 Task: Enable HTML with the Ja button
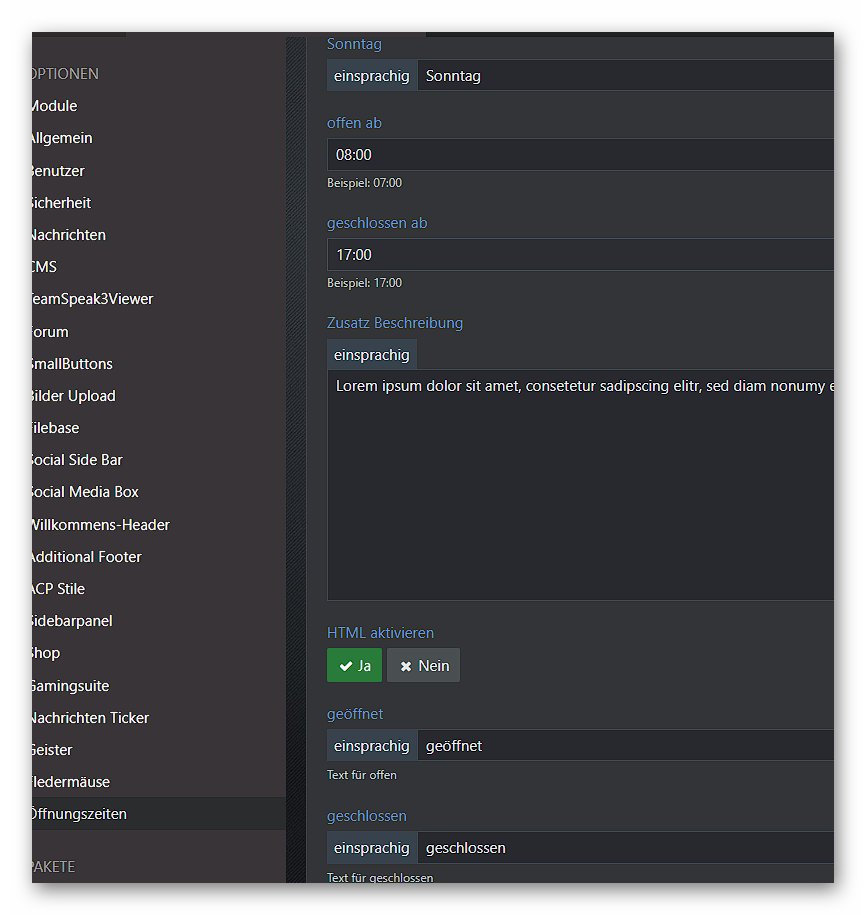click(354, 666)
